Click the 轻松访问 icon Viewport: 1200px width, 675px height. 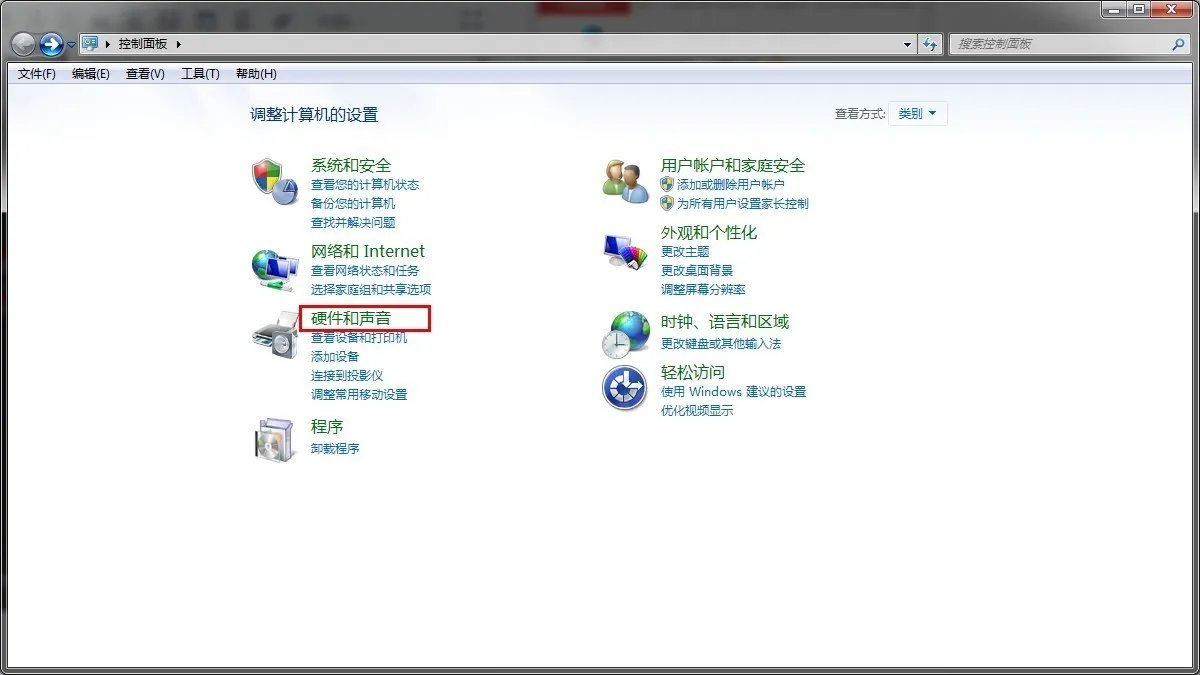624,388
